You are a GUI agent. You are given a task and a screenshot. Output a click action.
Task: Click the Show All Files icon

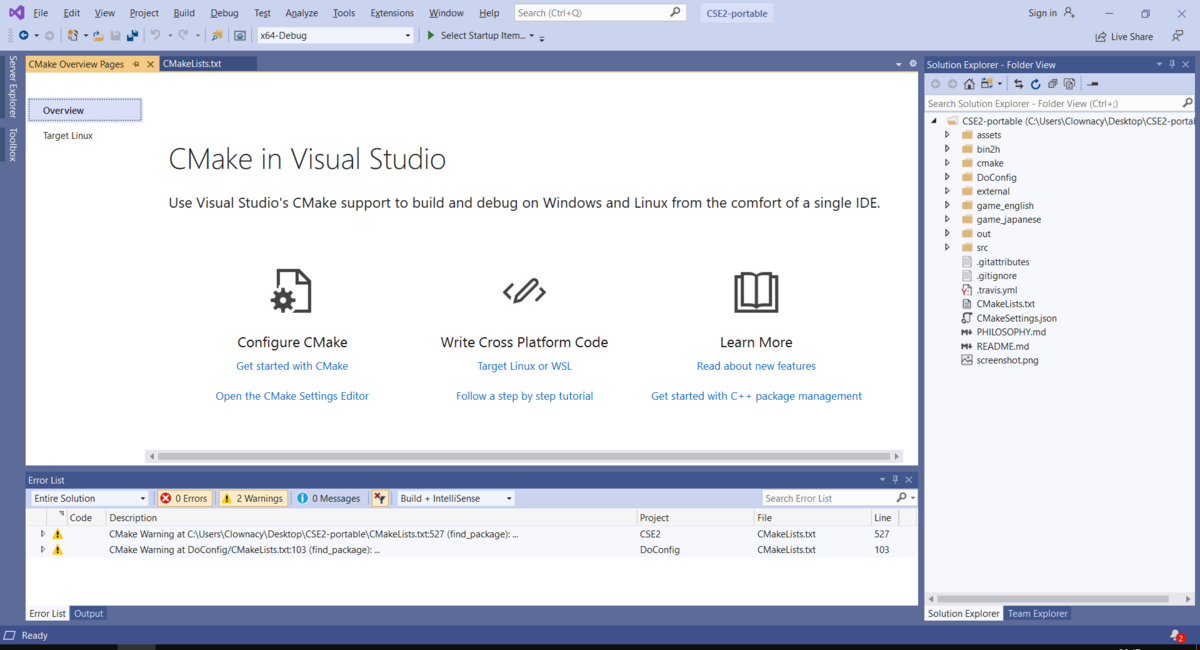tap(1069, 84)
